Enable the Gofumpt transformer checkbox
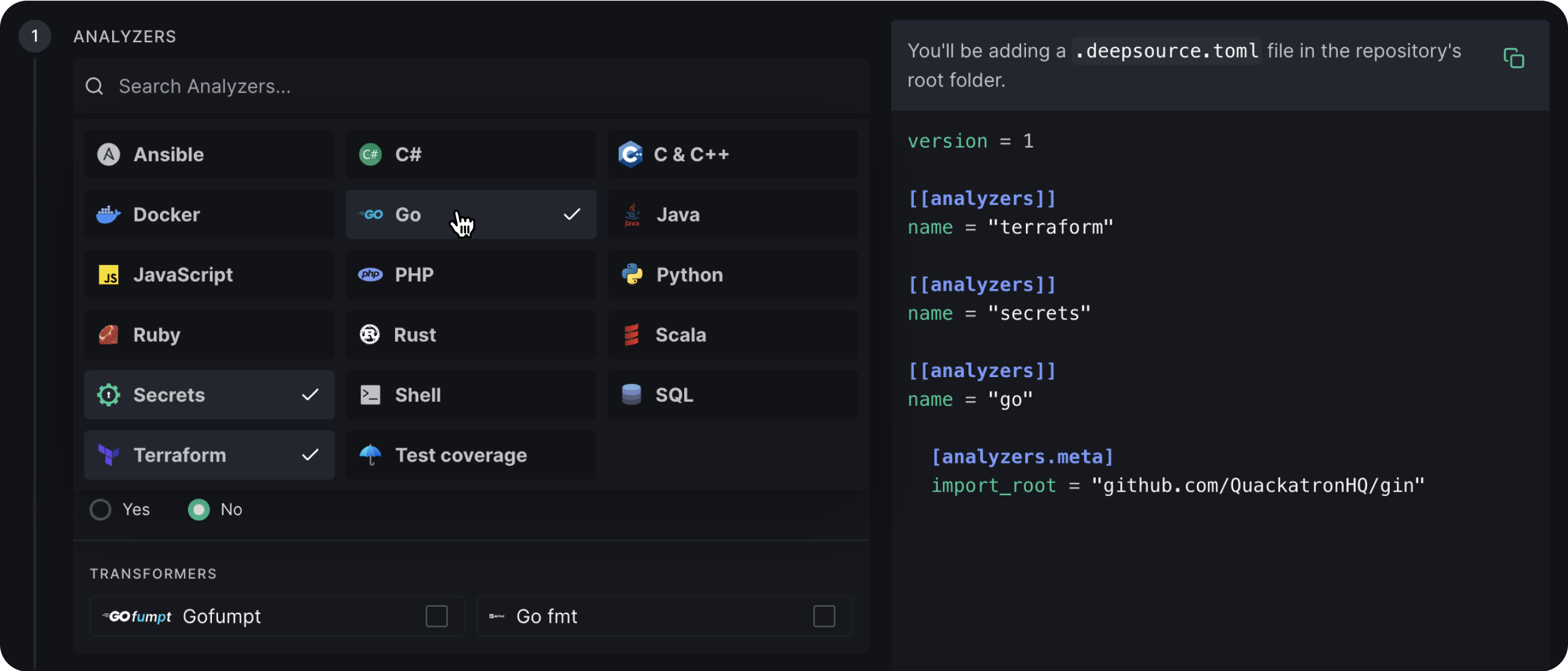Viewport: 1568px width, 671px height. pos(437,616)
